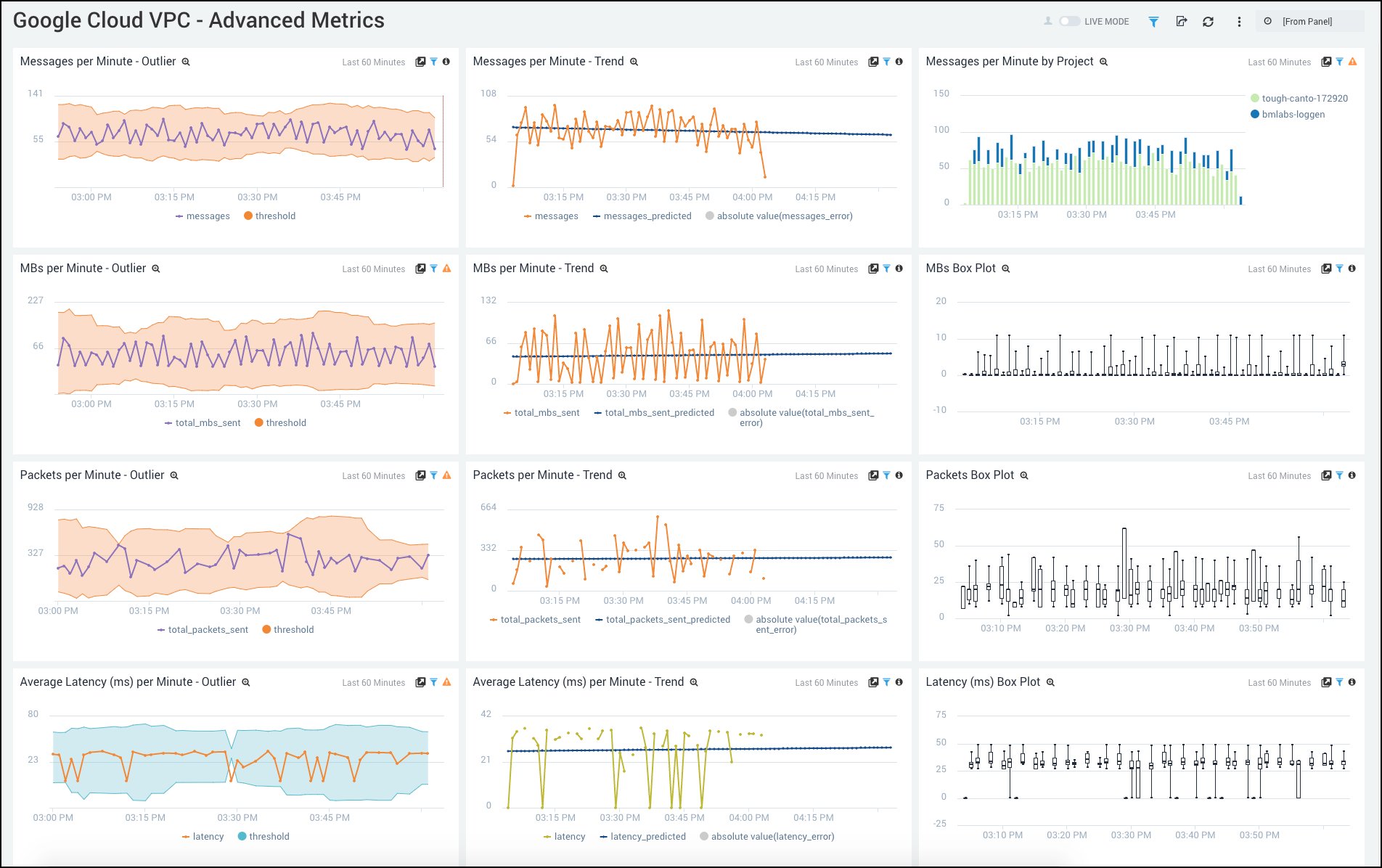Toggle the LIVE MODE switch

click(x=1069, y=22)
